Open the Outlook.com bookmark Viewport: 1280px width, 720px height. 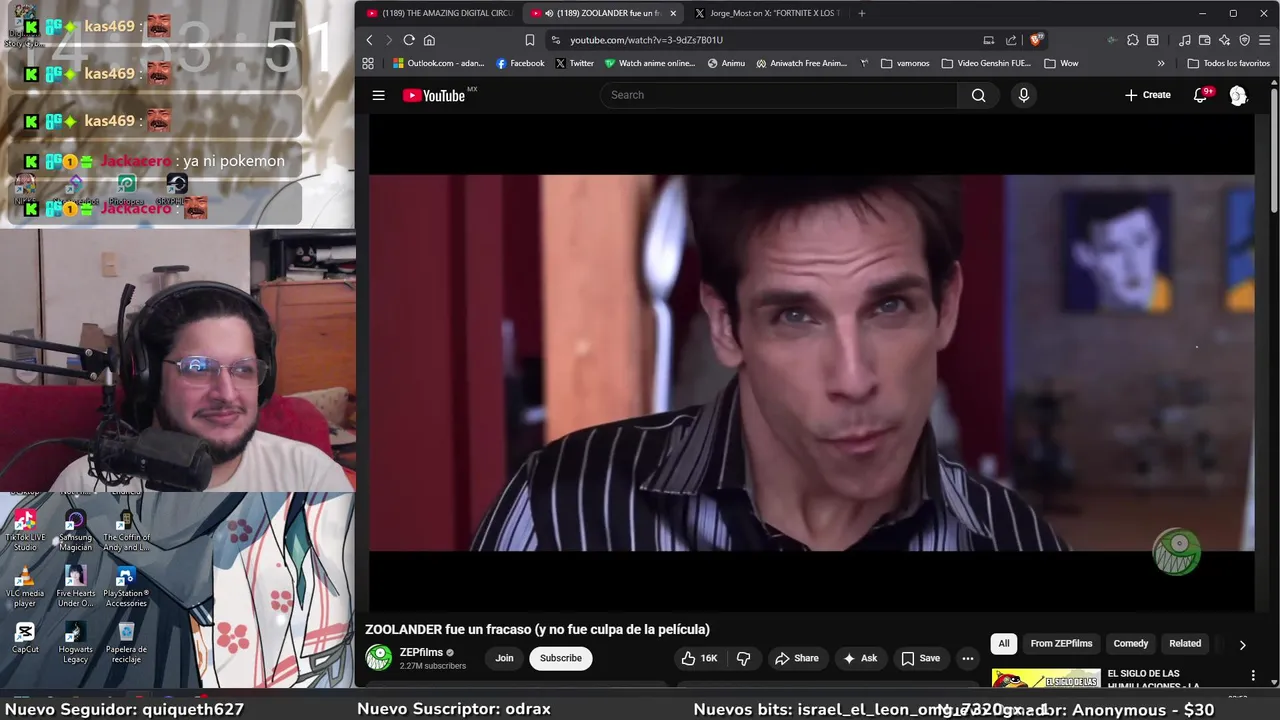[438, 63]
